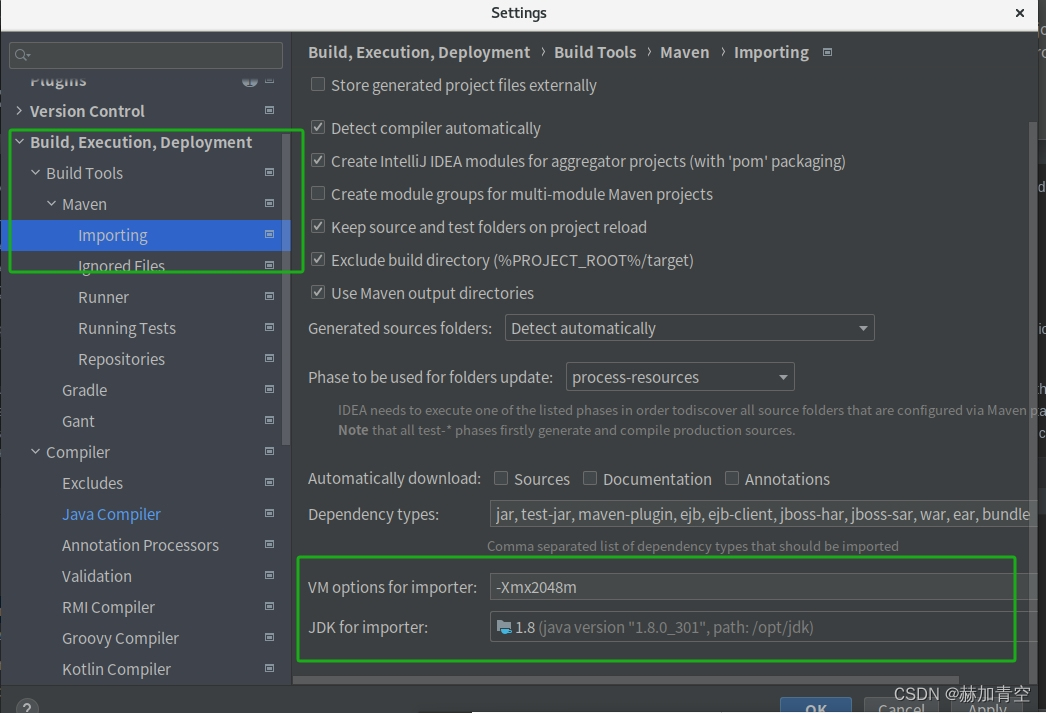Click project-level icon beside Java Compiler
This screenshot has width=1046, height=713.
coord(270,513)
